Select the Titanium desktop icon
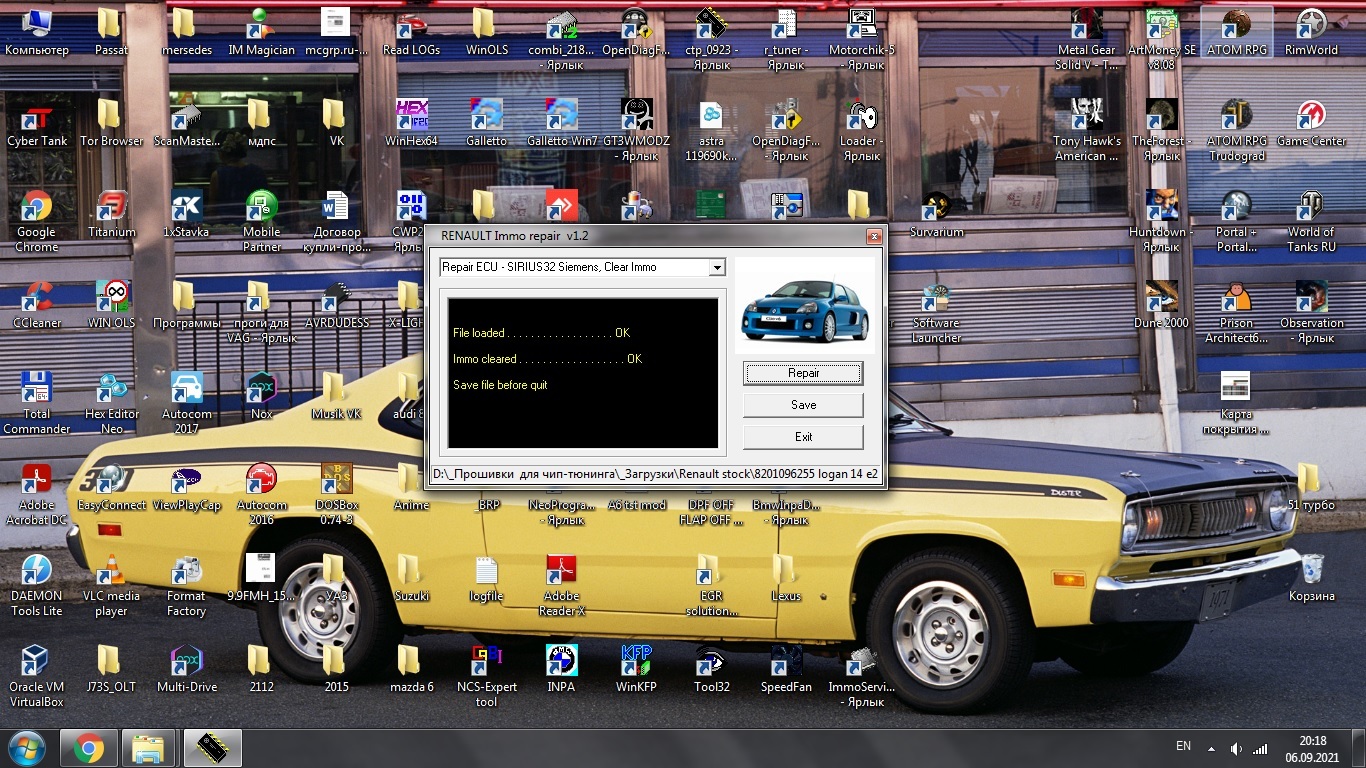 [111, 214]
